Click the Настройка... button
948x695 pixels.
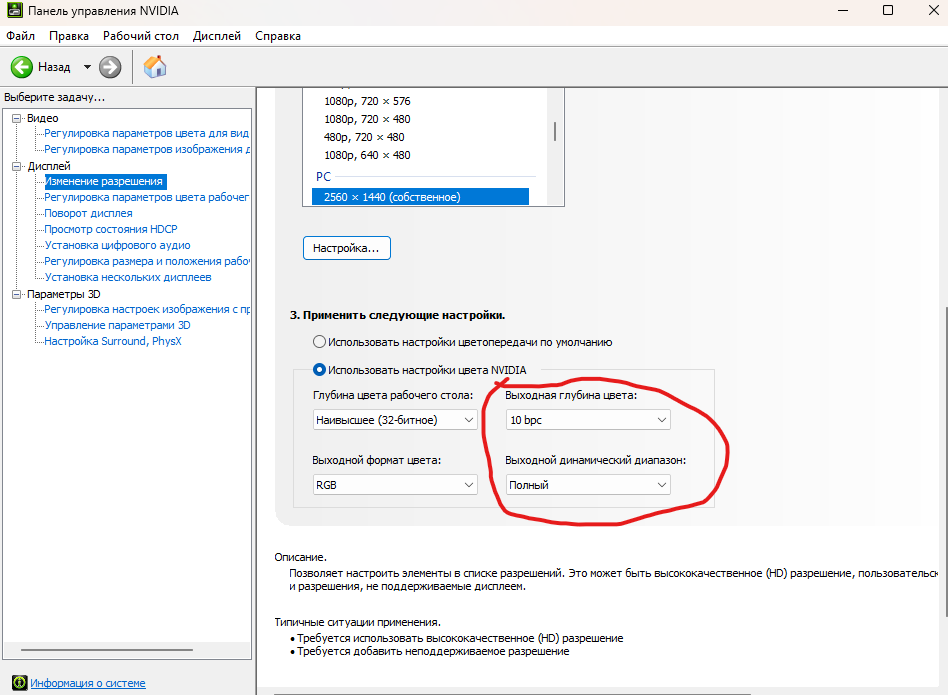[x=346, y=248]
